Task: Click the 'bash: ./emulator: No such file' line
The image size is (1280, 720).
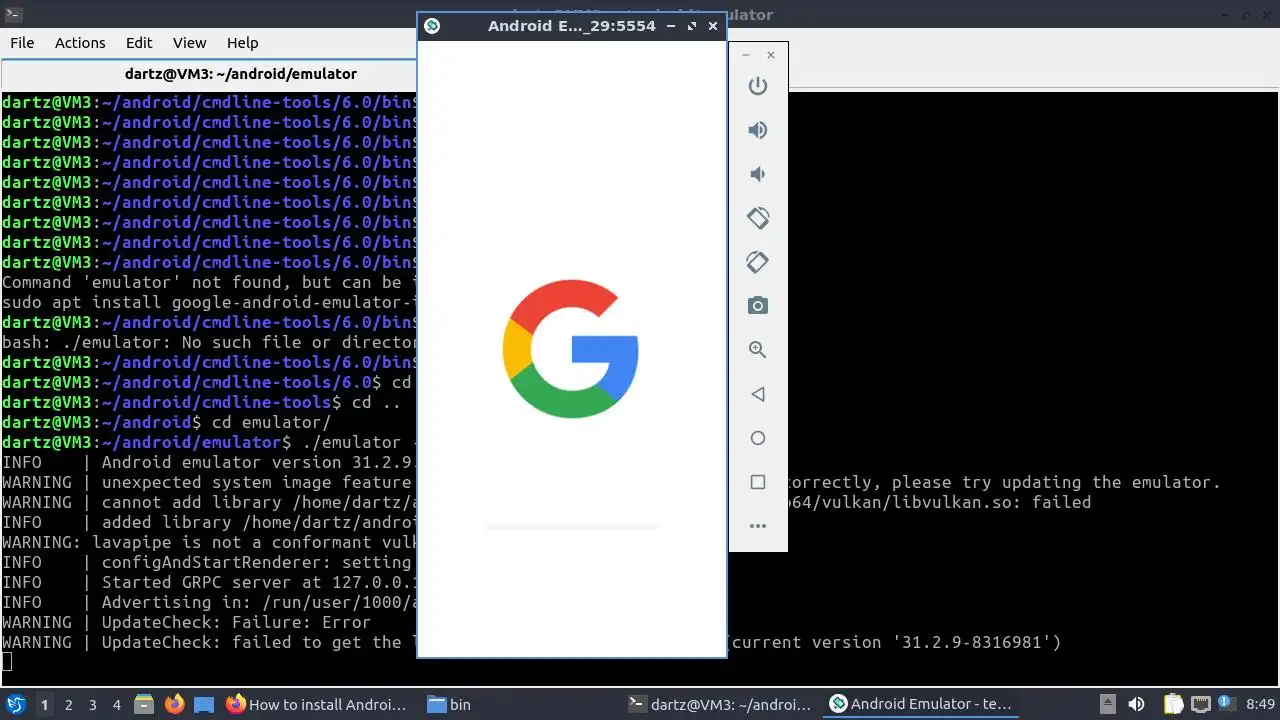Action: [209, 342]
